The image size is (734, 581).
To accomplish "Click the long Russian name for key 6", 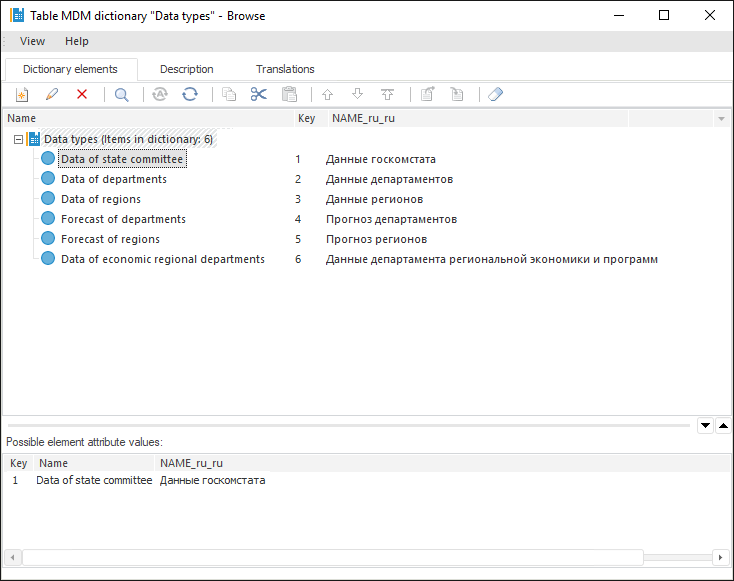I will [492, 259].
